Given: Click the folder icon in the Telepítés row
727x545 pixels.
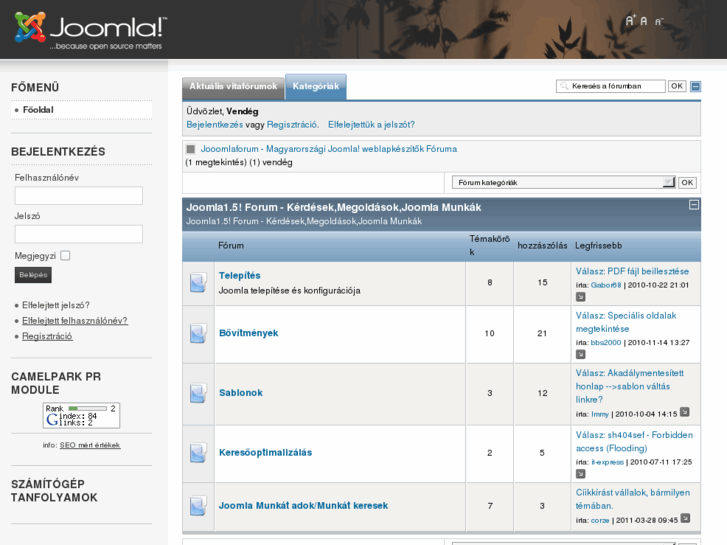Looking at the screenshot, I should [198, 283].
